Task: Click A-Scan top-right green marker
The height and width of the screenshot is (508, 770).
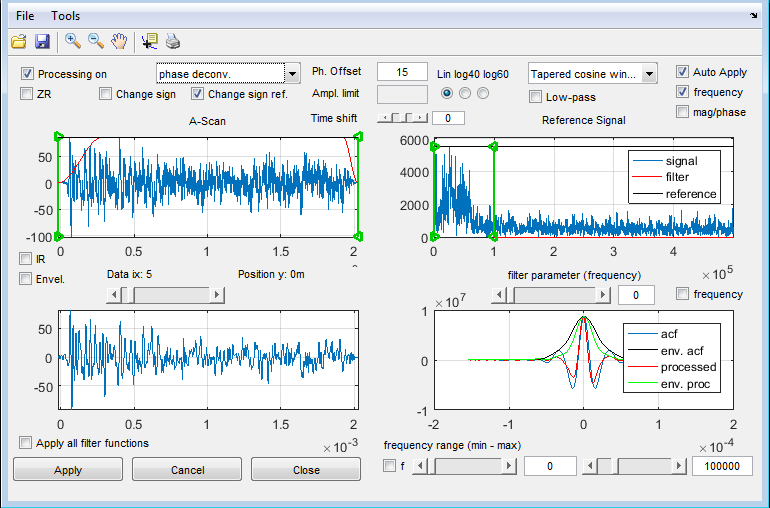Action: (x=358, y=137)
